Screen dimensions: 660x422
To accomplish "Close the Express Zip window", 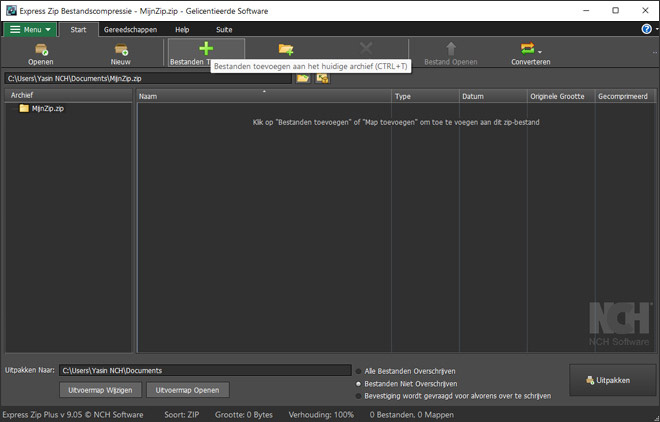I will [645, 11].
